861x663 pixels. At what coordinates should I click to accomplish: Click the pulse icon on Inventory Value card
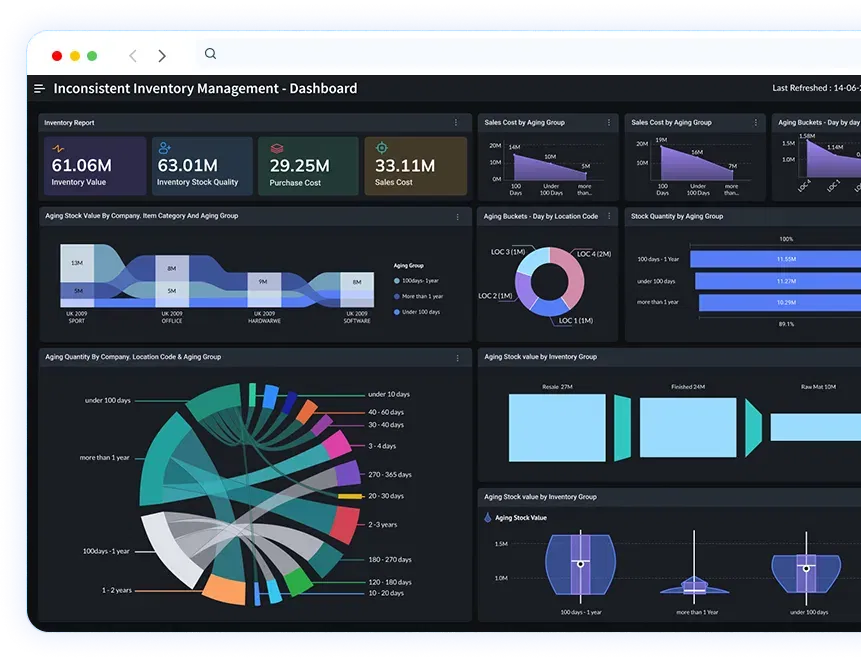[58, 148]
